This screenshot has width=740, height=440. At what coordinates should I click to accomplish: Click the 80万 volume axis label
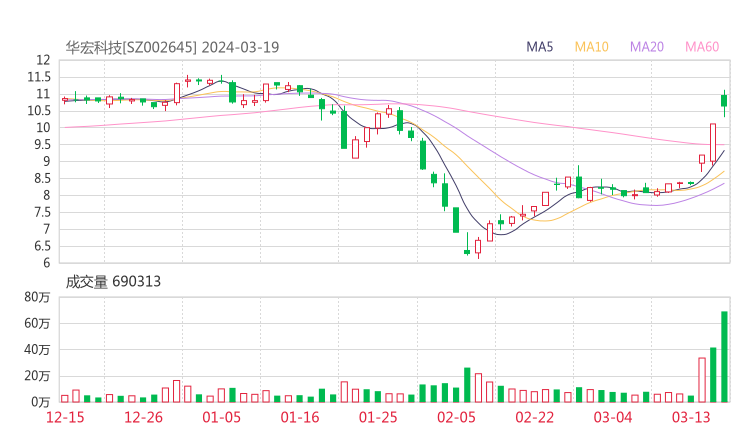click(x=37, y=297)
